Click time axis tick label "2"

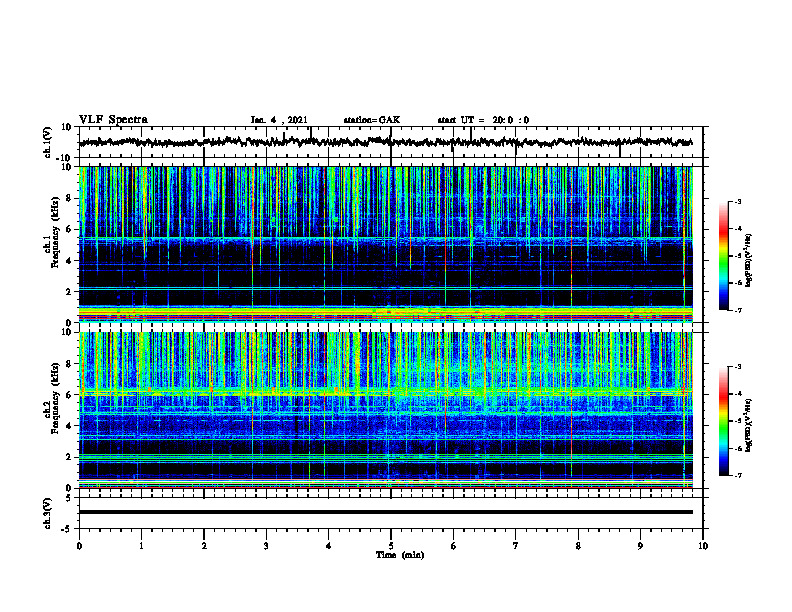(x=204, y=546)
